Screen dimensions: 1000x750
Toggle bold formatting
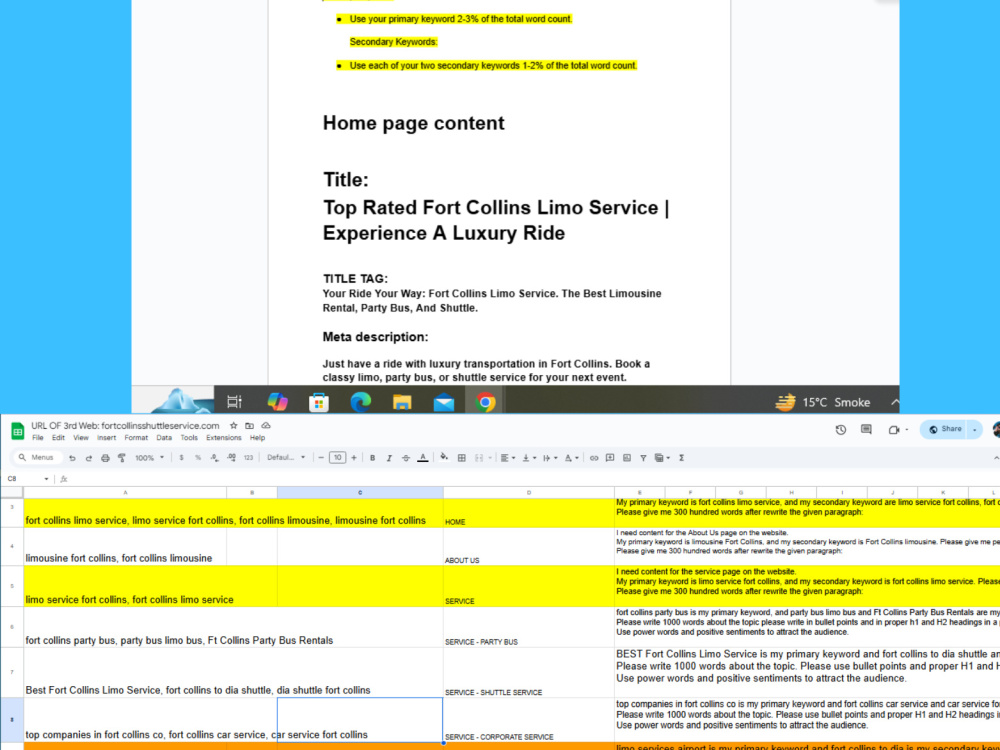tap(372, 458)
